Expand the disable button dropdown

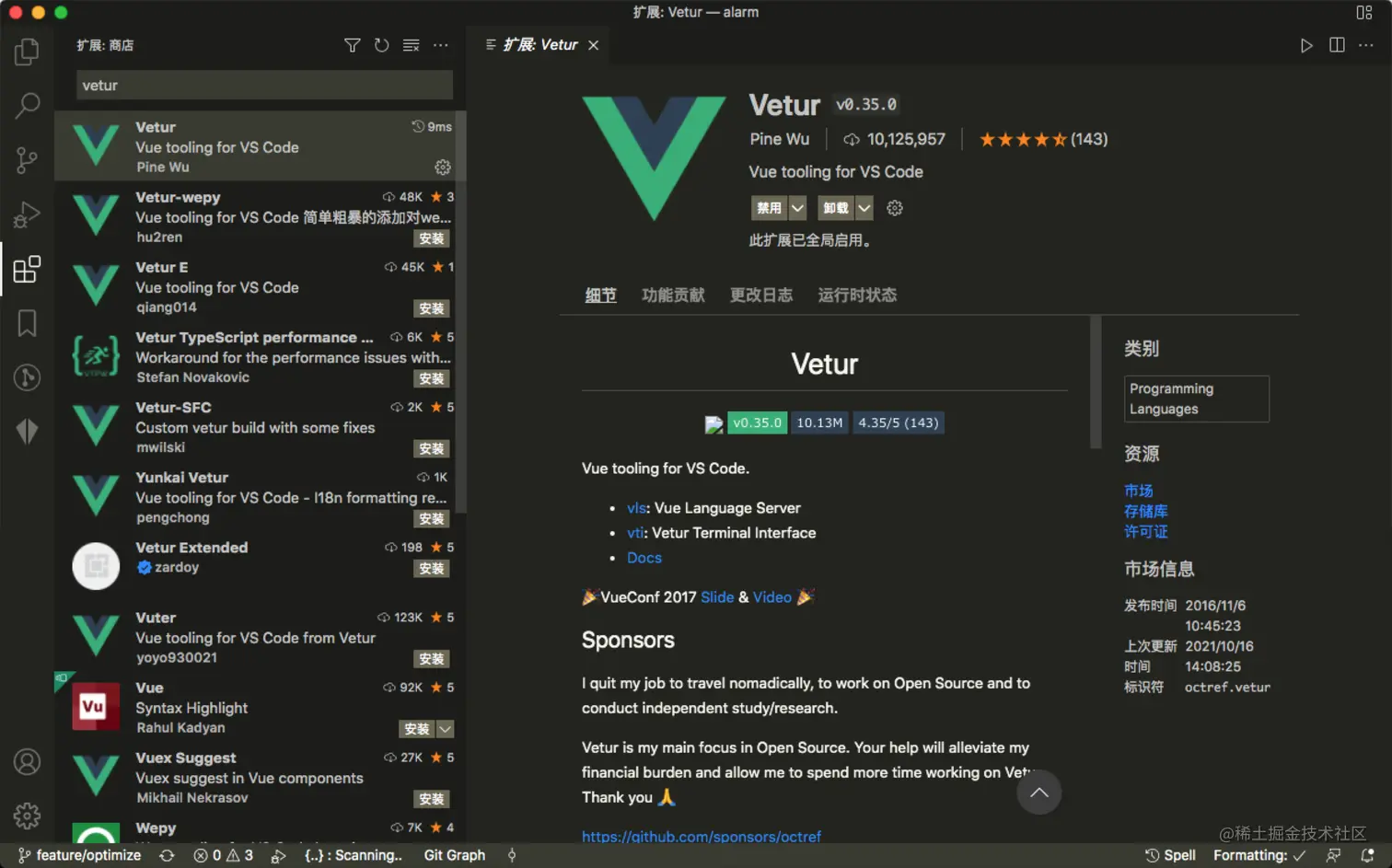tap(797, 208)
